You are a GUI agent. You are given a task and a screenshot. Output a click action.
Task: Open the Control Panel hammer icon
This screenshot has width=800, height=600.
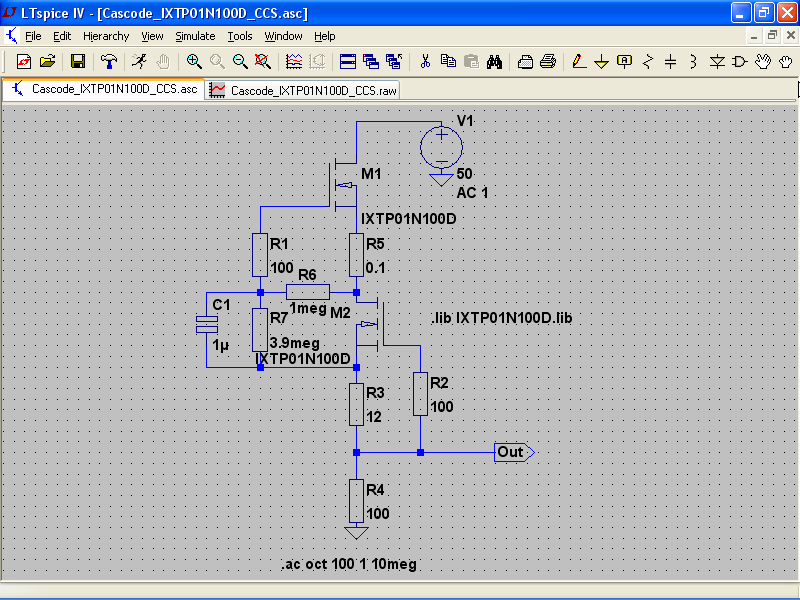pyautogui.click(x=109, y=62)
